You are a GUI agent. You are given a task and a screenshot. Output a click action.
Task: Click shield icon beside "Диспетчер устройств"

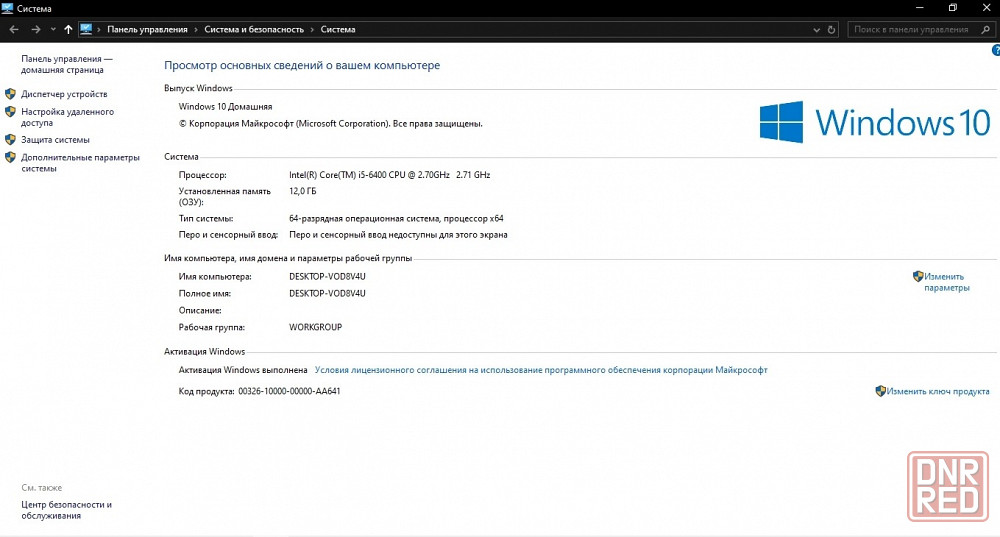(10, 94)
